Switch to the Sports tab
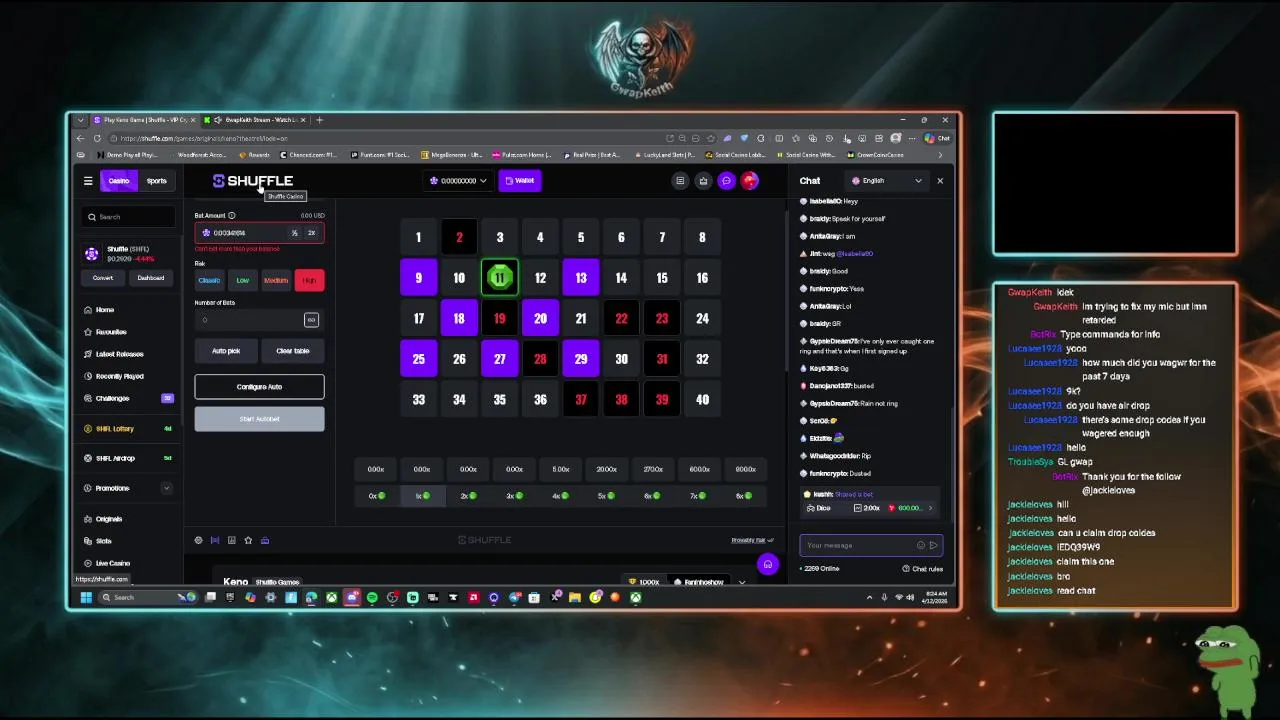Image resolution: width=1280 pixels, height=720 pixels. click(x=156, y=181)
